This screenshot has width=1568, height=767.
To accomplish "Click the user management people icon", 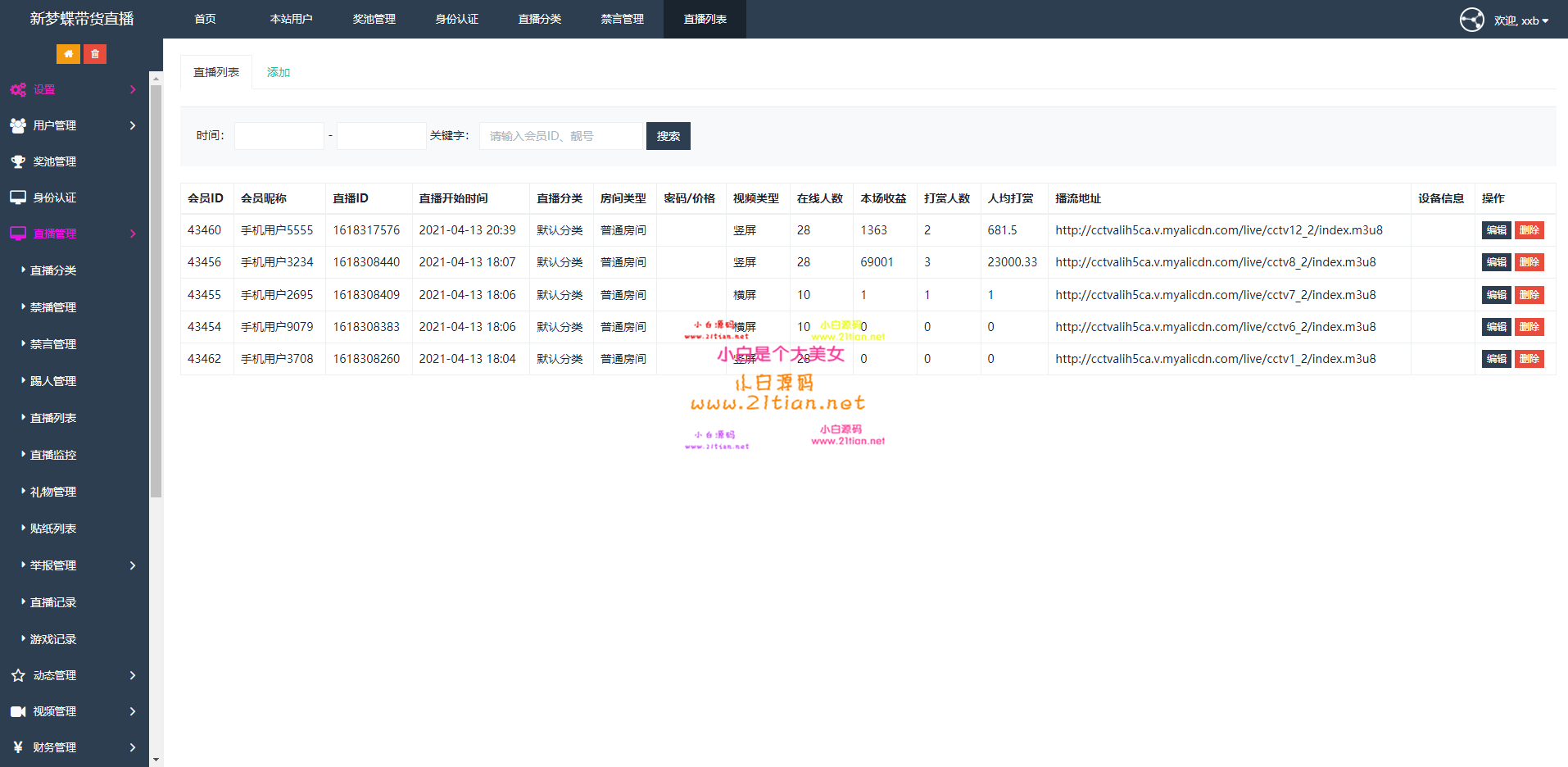I will (x=18, y=125).
